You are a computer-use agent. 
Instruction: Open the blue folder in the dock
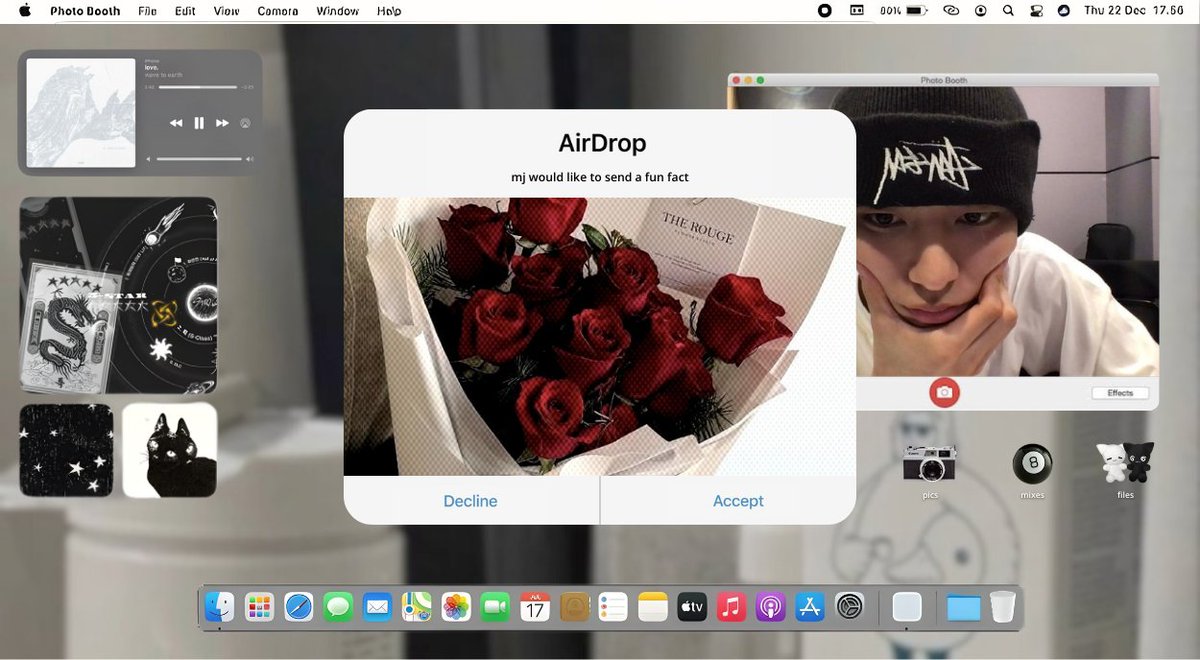click(963, 607)
